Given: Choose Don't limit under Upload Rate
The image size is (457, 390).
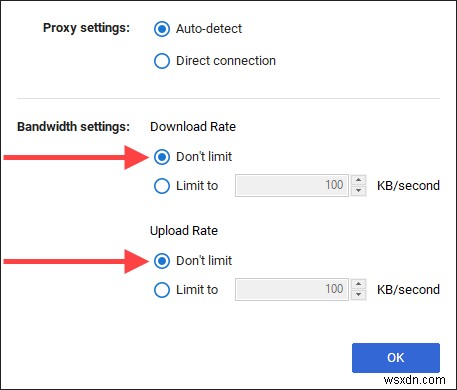Looking at the screenshot, I should point(162,261).
